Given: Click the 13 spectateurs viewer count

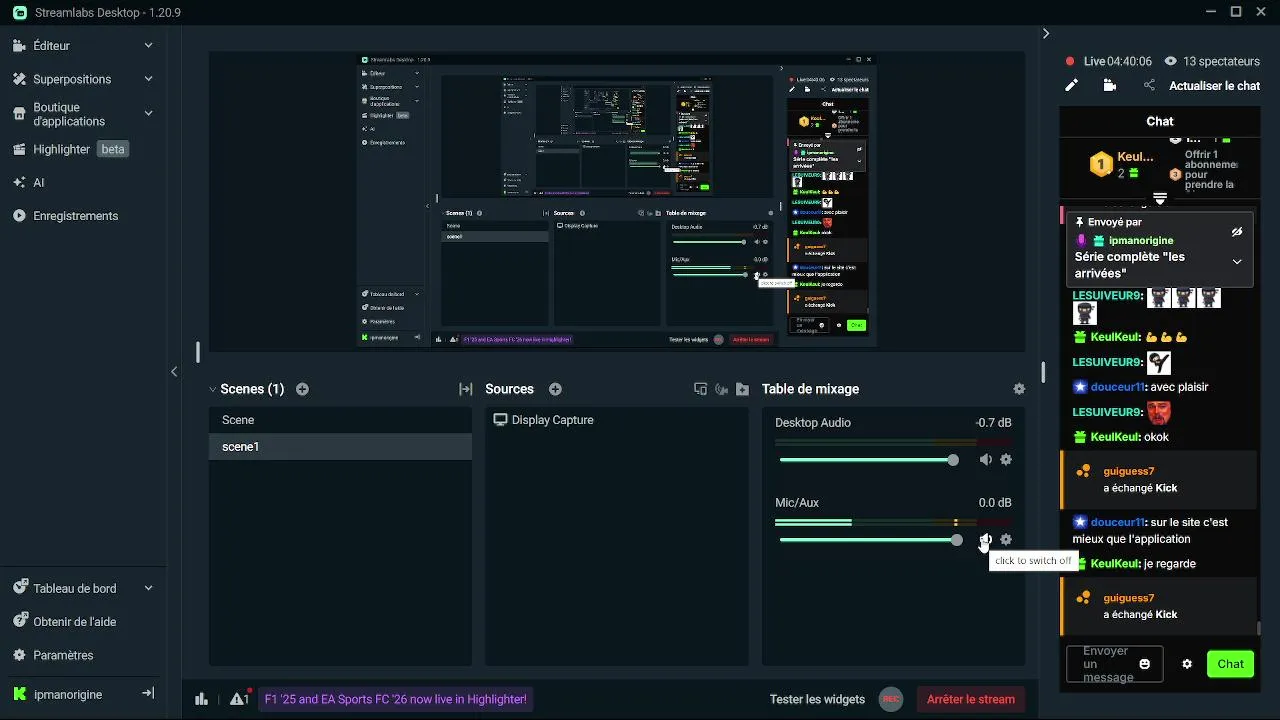Looking at the screenshot, I should (1212, 61).
